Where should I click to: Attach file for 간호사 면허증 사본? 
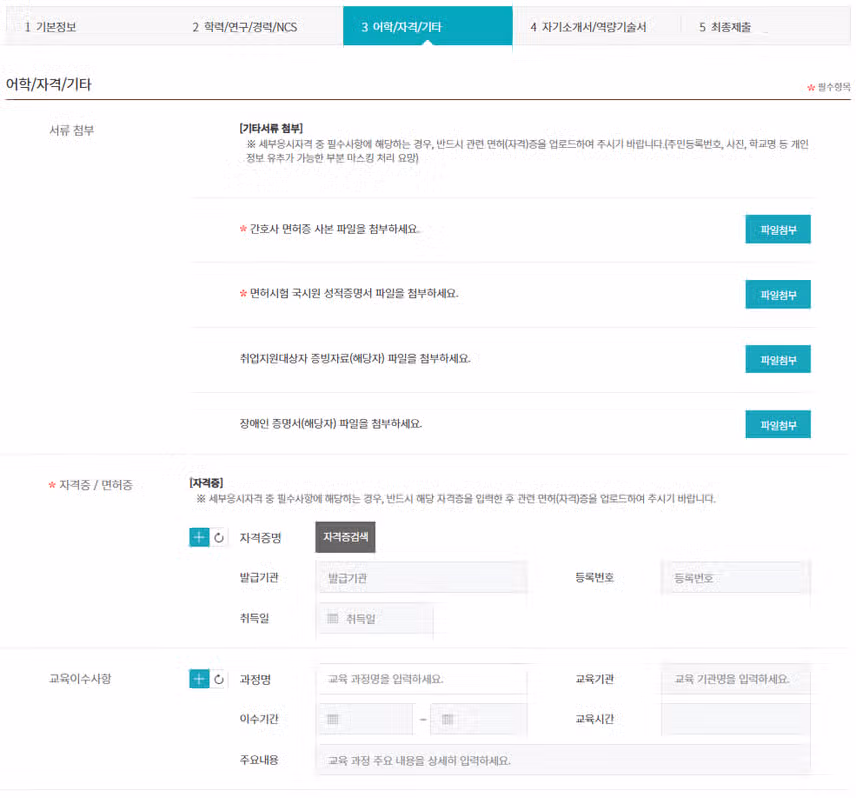(x=778, y=229)
